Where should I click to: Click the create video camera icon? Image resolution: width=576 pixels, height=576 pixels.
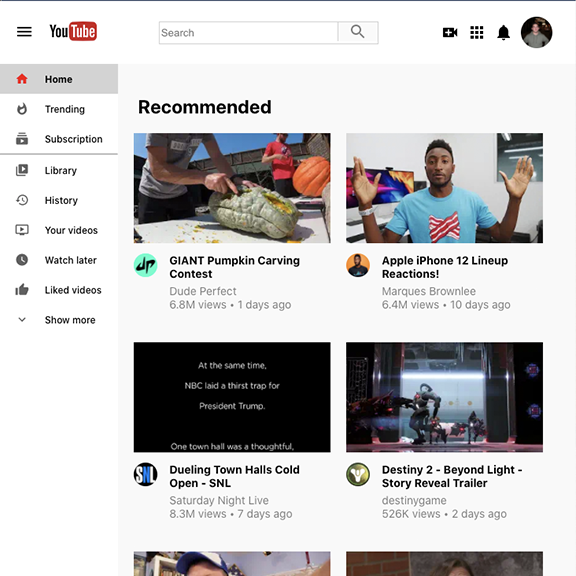tap(450, 33)
